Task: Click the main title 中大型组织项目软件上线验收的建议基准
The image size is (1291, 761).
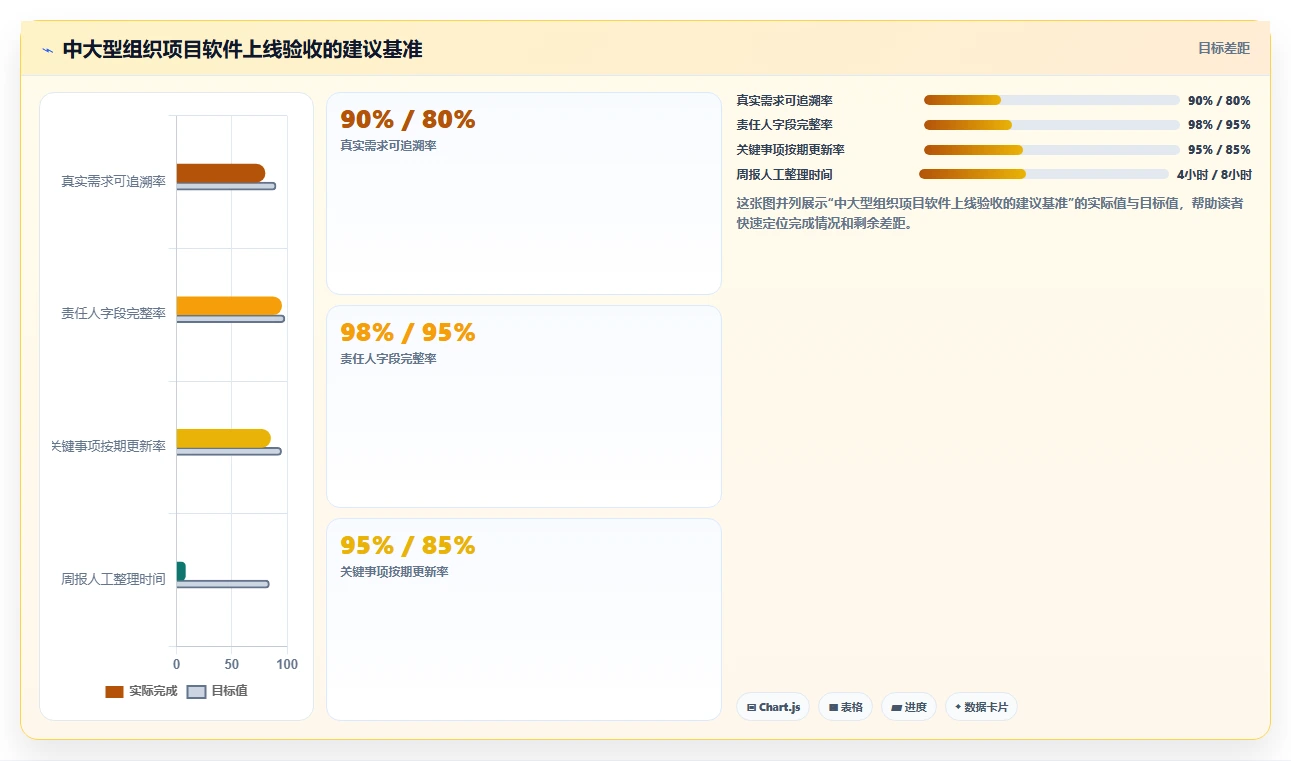Action: point(243,49)
